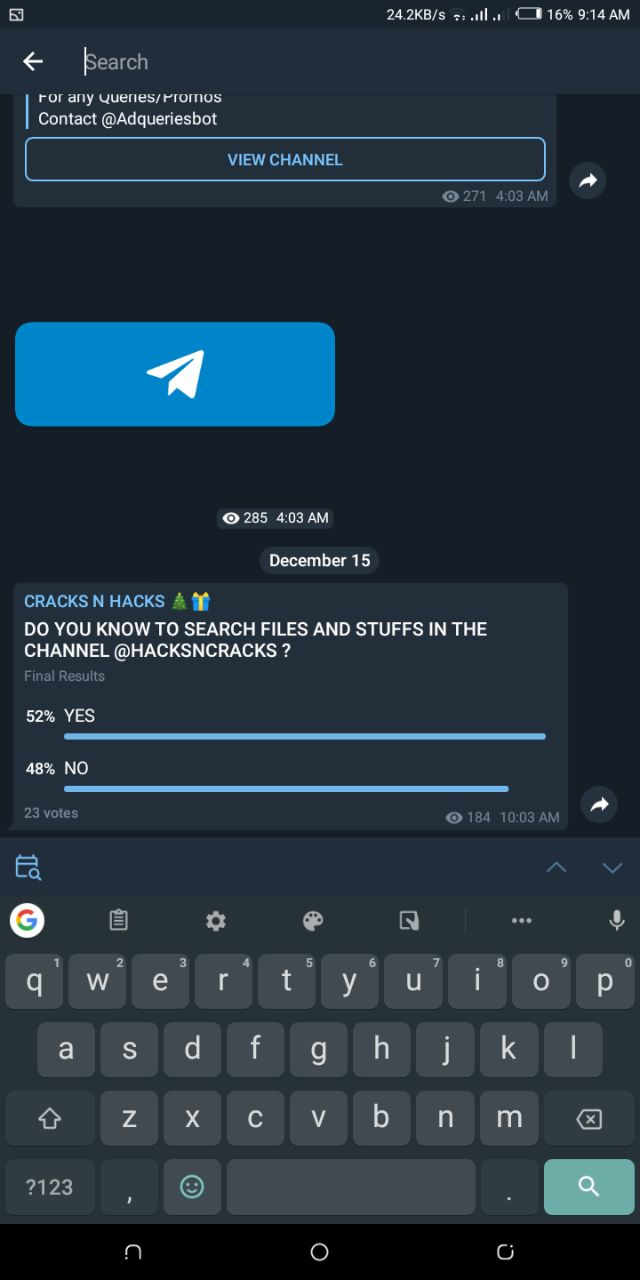The image size is (640, 1280).
Task: Tap the keyboard search submit button
Action: coord(589,1187)
